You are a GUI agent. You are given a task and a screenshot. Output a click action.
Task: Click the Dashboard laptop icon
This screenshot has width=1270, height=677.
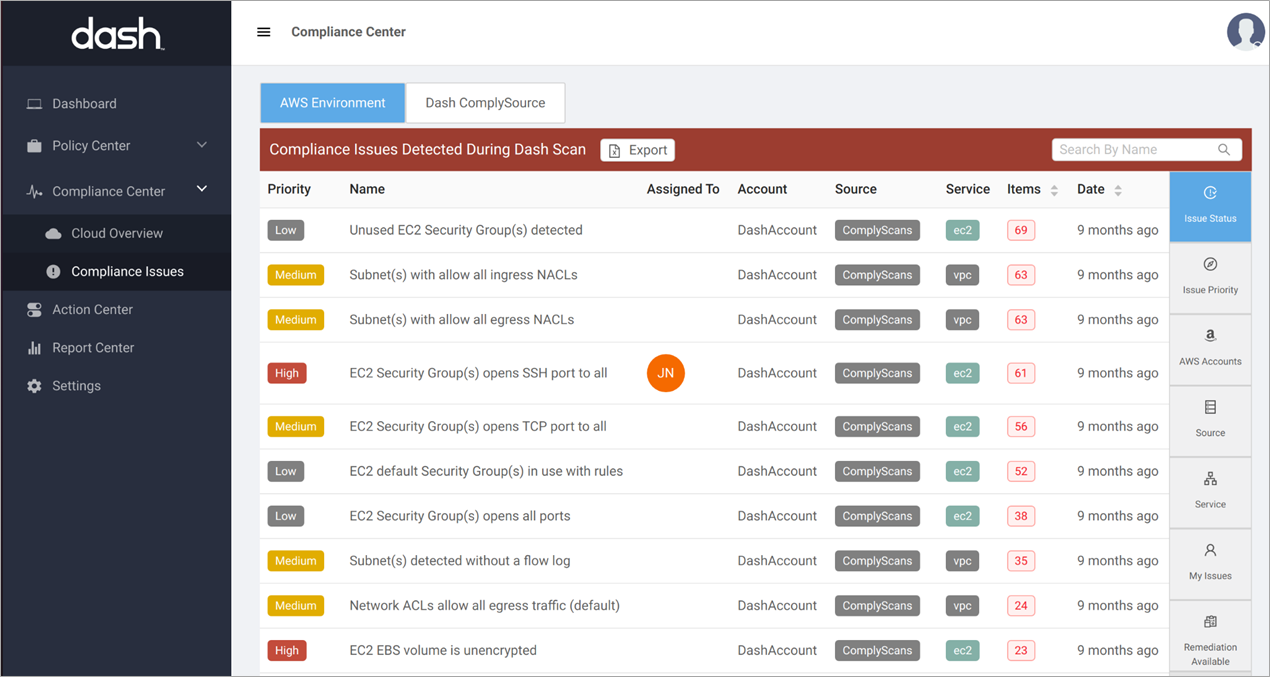click(x=34, y=104)
